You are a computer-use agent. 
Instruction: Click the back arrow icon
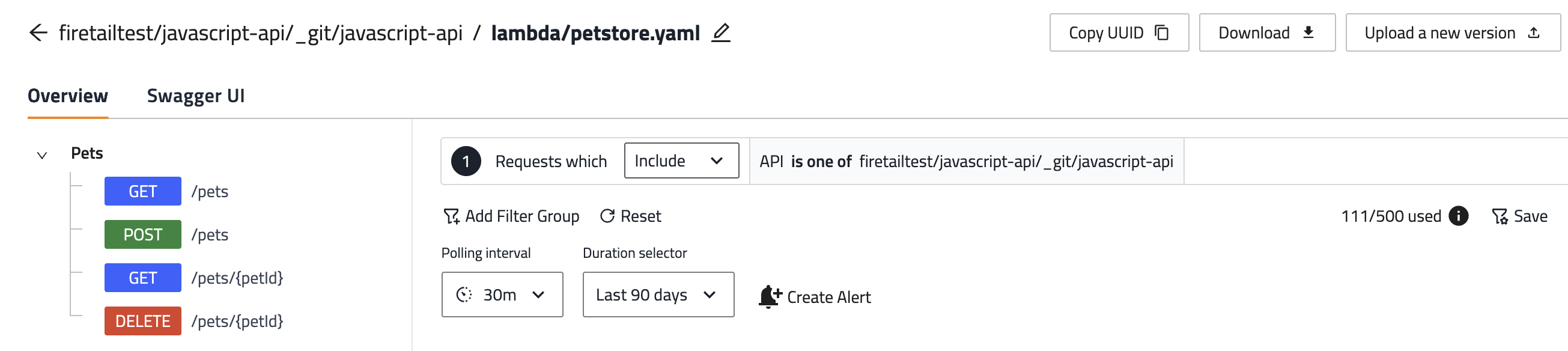[x=38, y=33]
